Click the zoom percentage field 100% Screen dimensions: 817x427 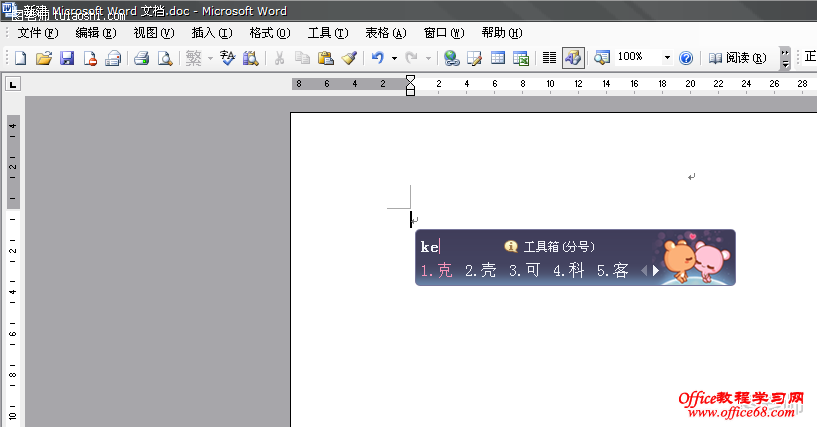click(x=638, y=57)
